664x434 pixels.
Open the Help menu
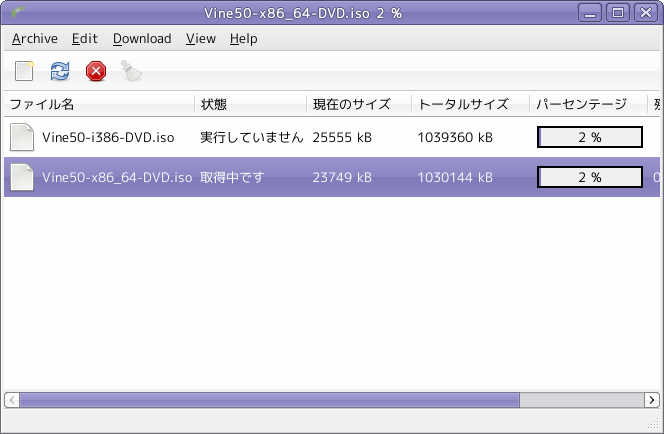tap(243, 39)
